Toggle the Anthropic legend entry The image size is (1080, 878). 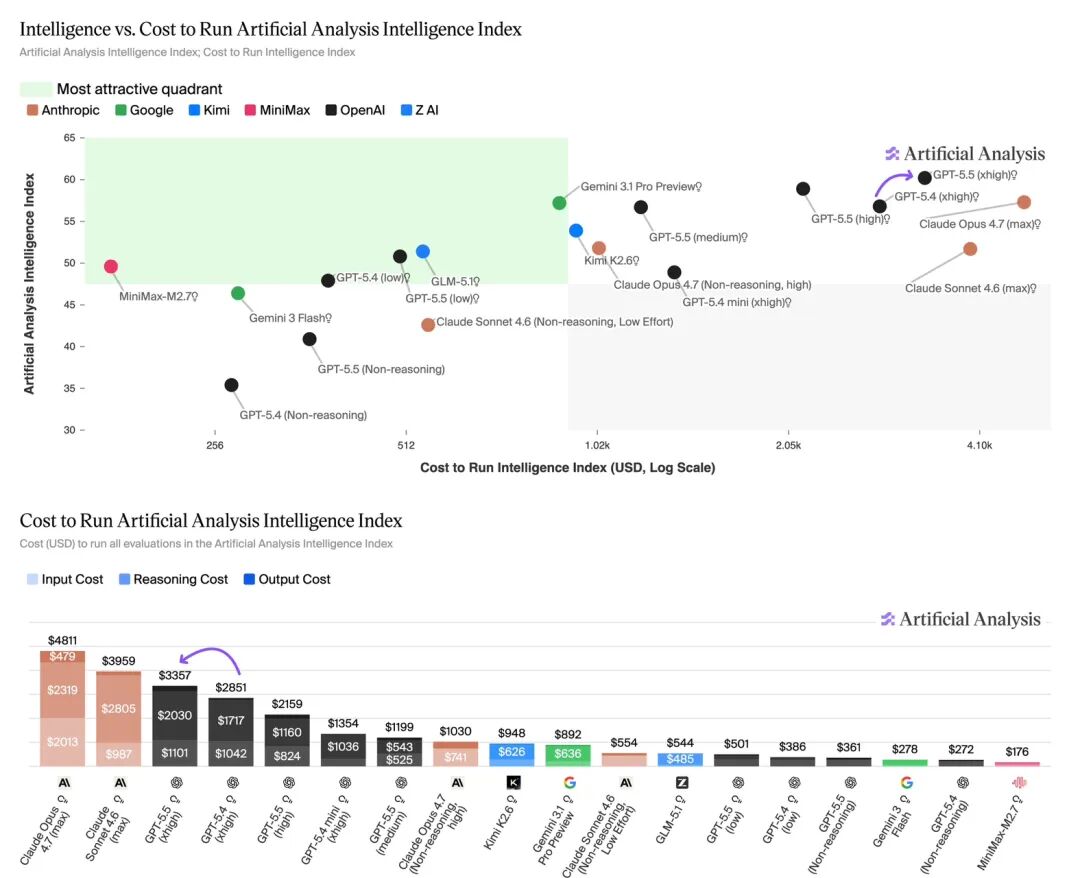point(63,110)
